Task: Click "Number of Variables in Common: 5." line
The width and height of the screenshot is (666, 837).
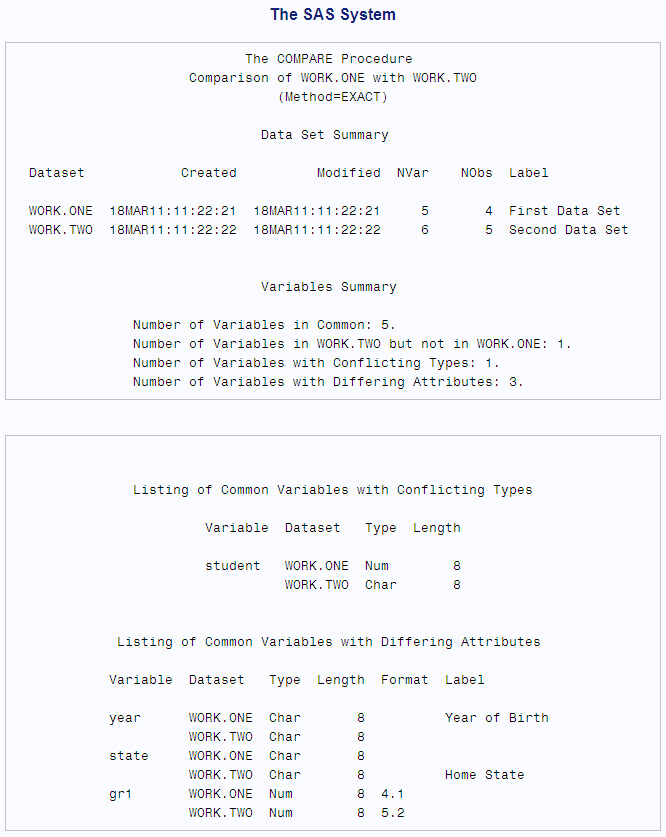Action: (x=264, y=325)
